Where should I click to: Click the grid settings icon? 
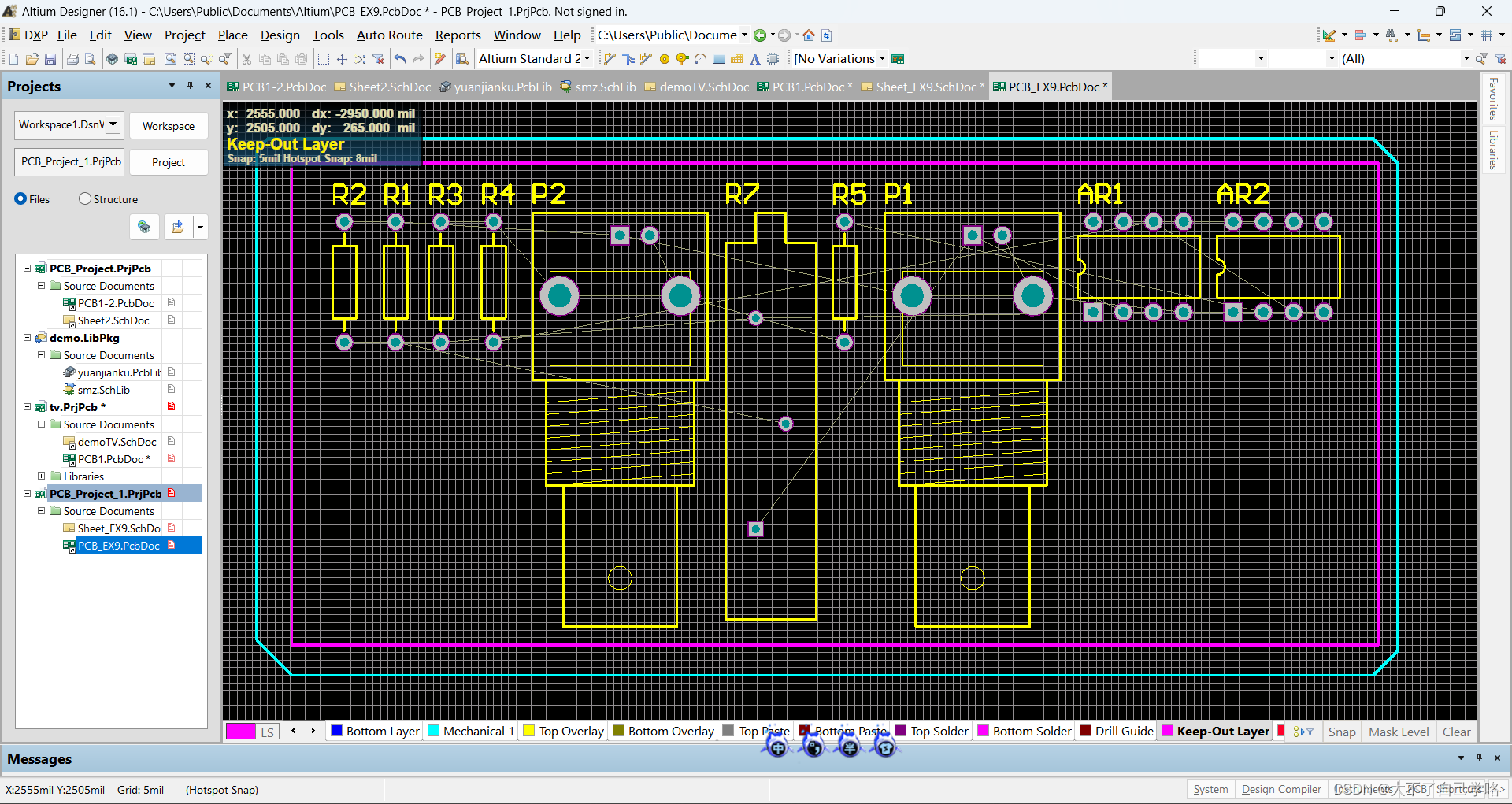coord(1487,35)
